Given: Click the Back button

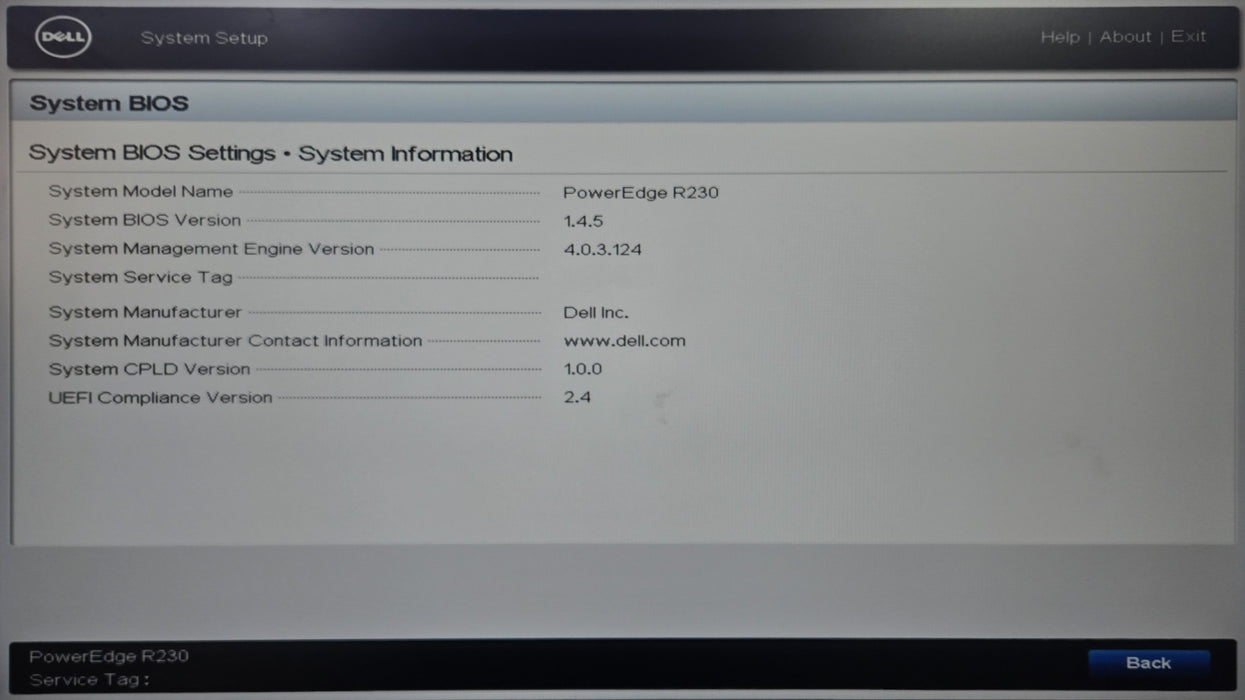Looking at the screenshot, I should pyautogui.click(x=1148, y=663).
